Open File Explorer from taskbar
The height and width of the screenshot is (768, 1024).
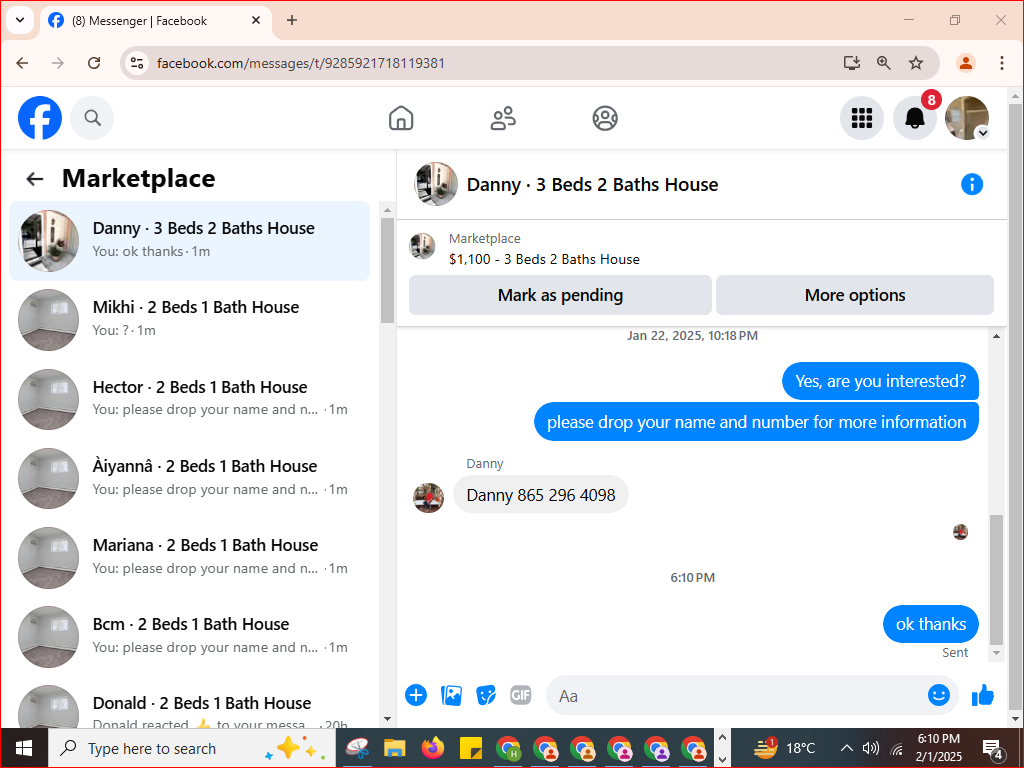coord(394,748)
